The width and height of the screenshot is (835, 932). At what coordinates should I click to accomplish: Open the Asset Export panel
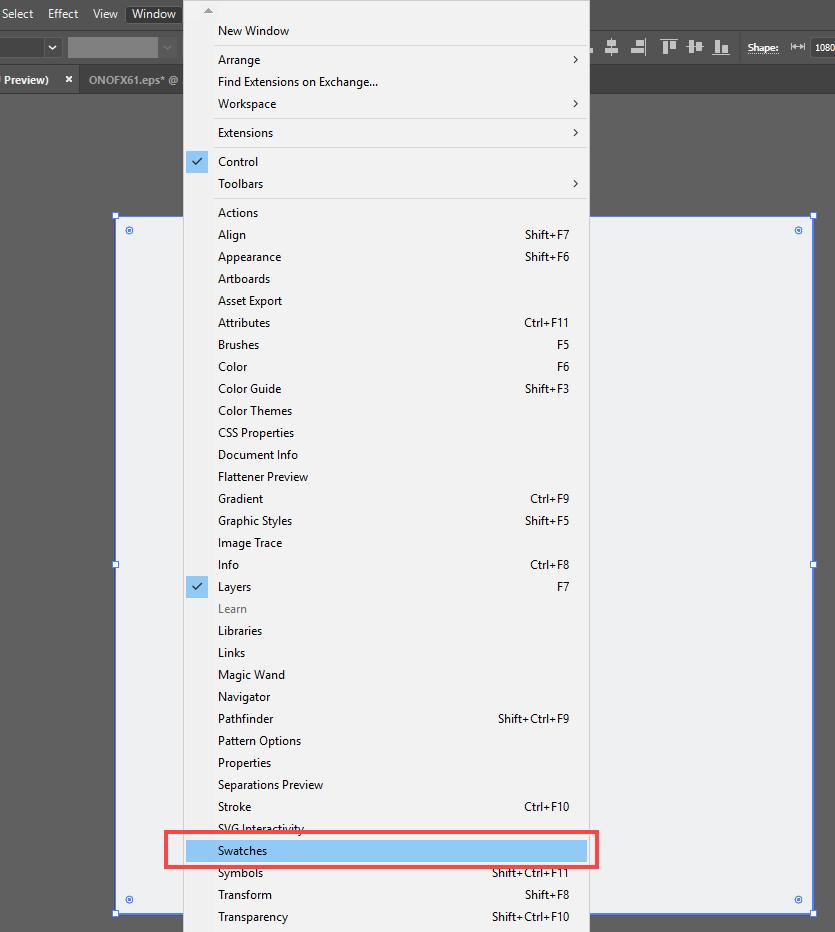tap(386, 301)
